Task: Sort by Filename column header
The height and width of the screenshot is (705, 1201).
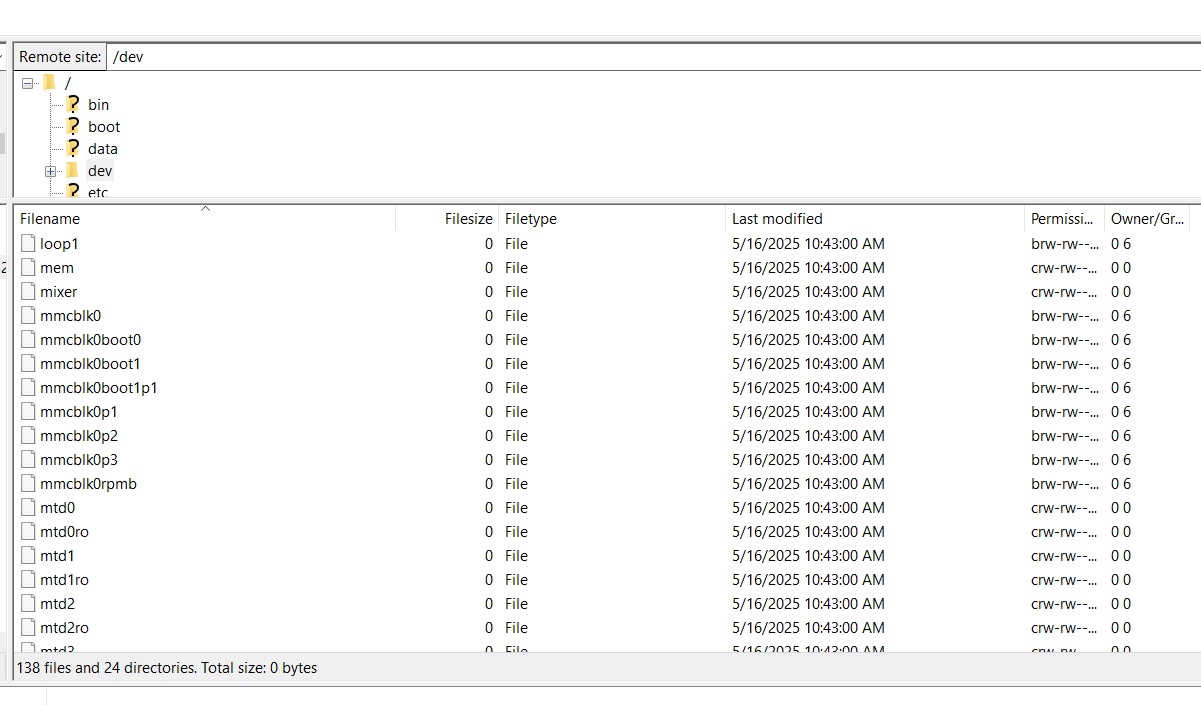Action: pyautogui.click(x=204, y=218)
